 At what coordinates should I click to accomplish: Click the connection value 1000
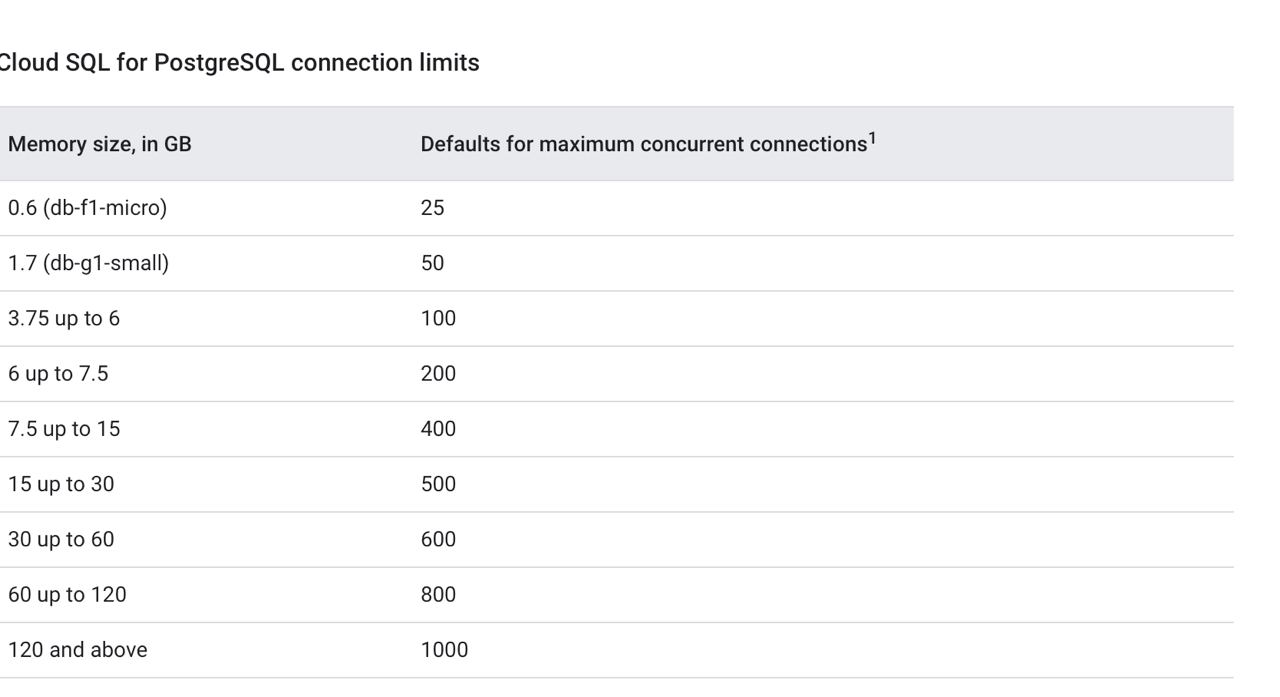[x=444, y=650]
